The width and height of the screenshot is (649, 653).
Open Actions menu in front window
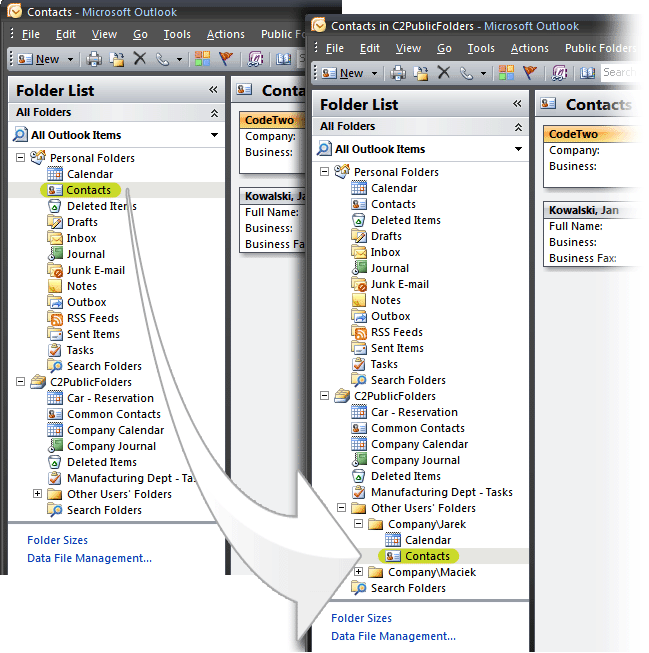(529, 48)
